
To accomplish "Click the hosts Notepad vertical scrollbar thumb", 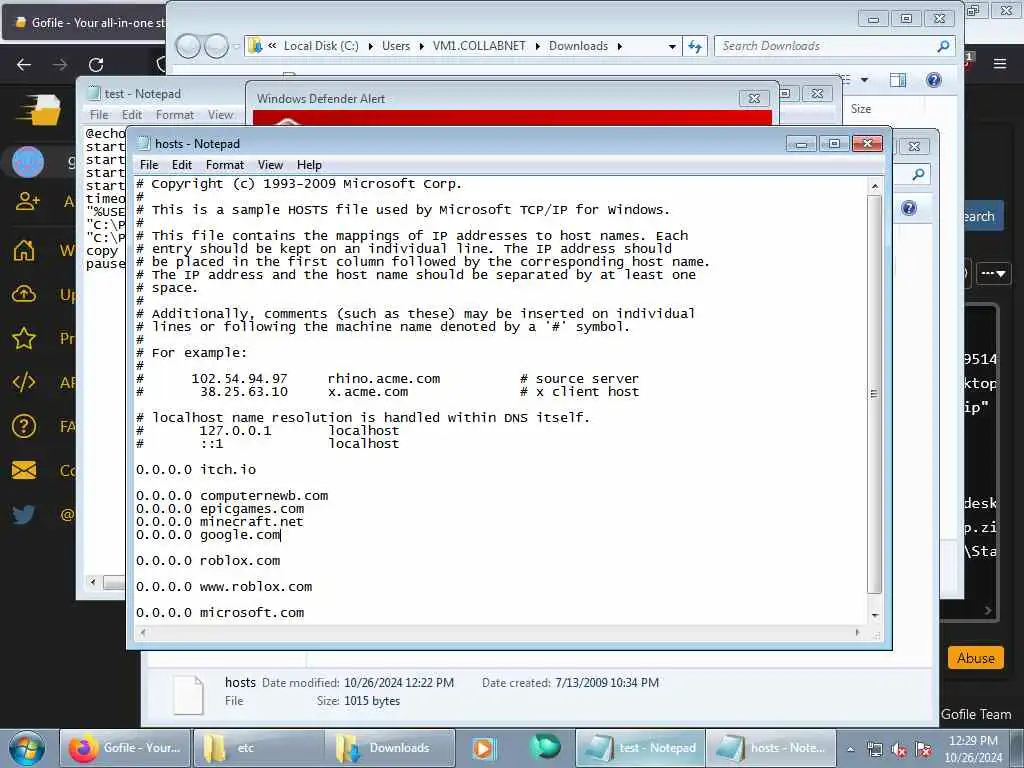I will point(874,394).
